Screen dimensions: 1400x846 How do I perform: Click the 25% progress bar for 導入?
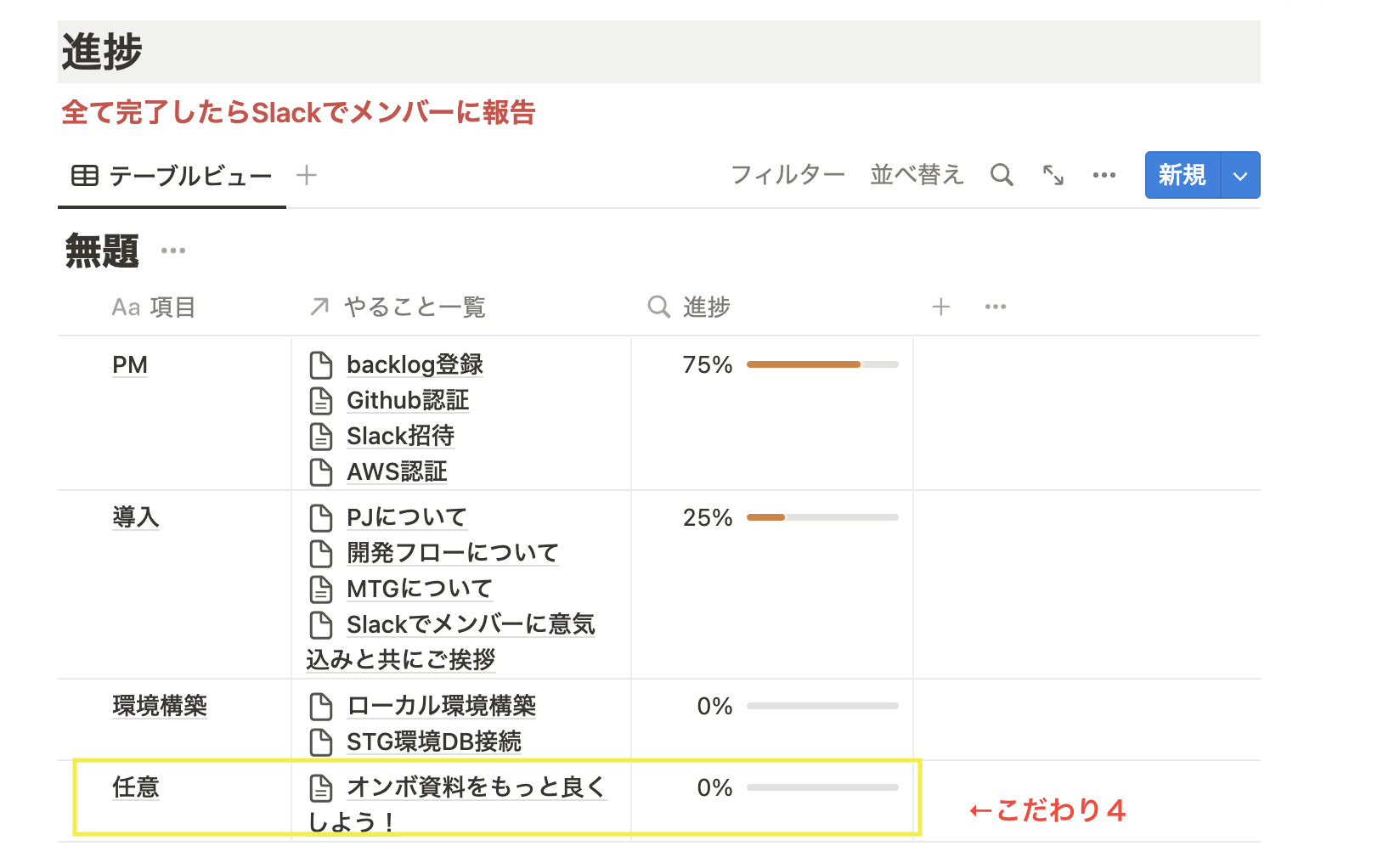[x=821, y=517]
